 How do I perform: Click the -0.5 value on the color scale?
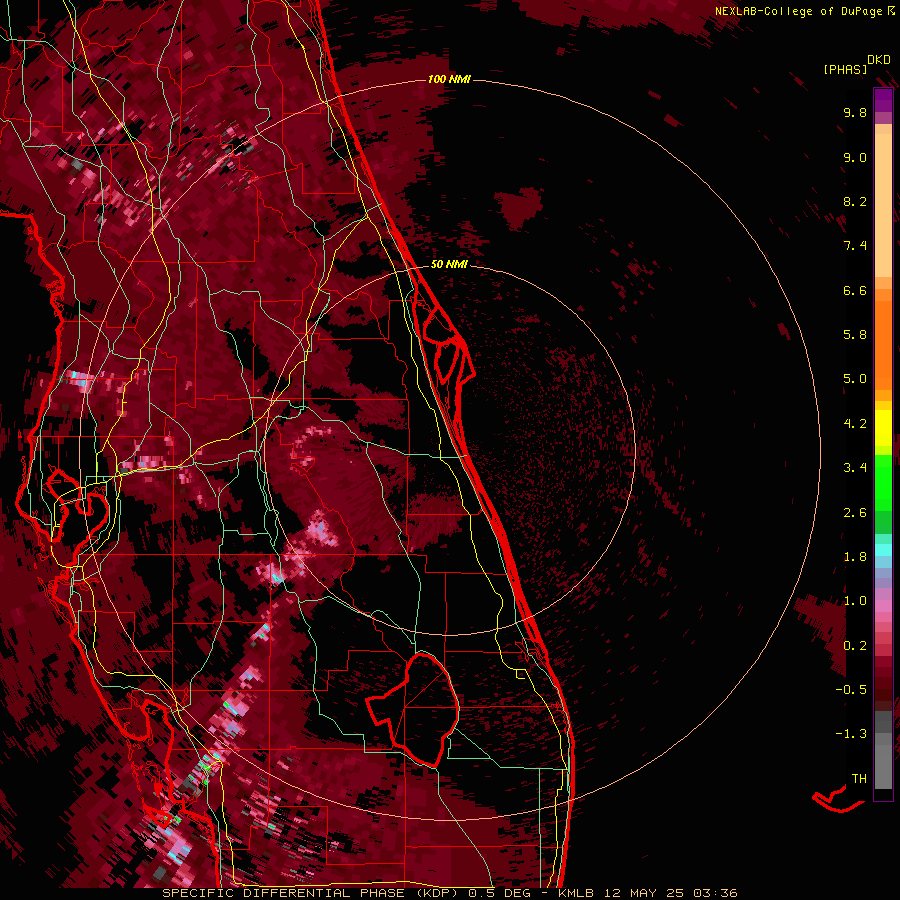(x=851, y=690)
